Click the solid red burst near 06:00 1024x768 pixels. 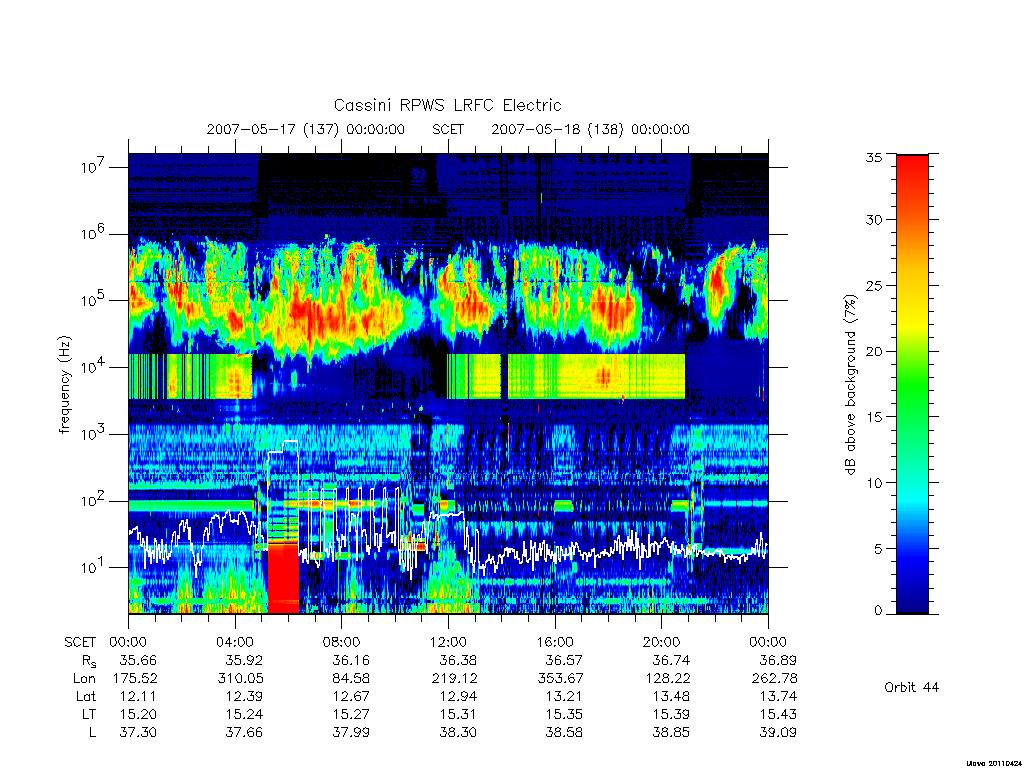click(283, 578)
